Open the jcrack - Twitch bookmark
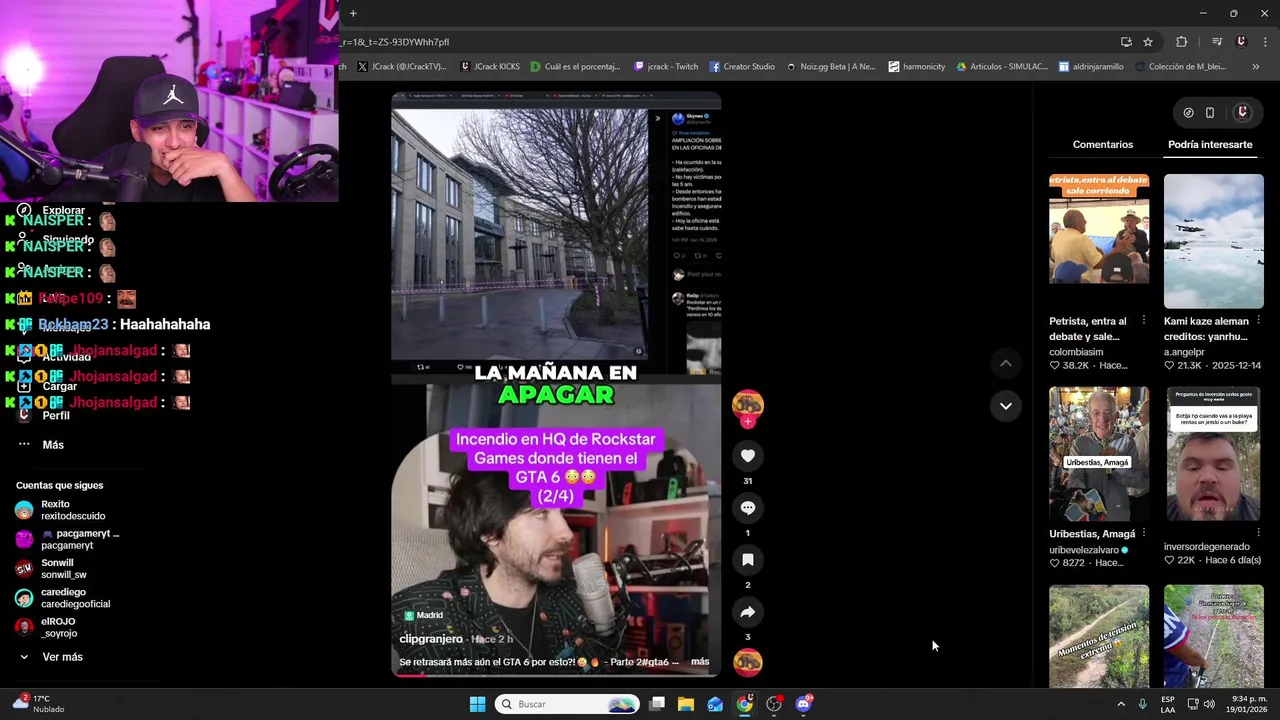The width and height of the screenshot is (1280, 720). (666, 67)
